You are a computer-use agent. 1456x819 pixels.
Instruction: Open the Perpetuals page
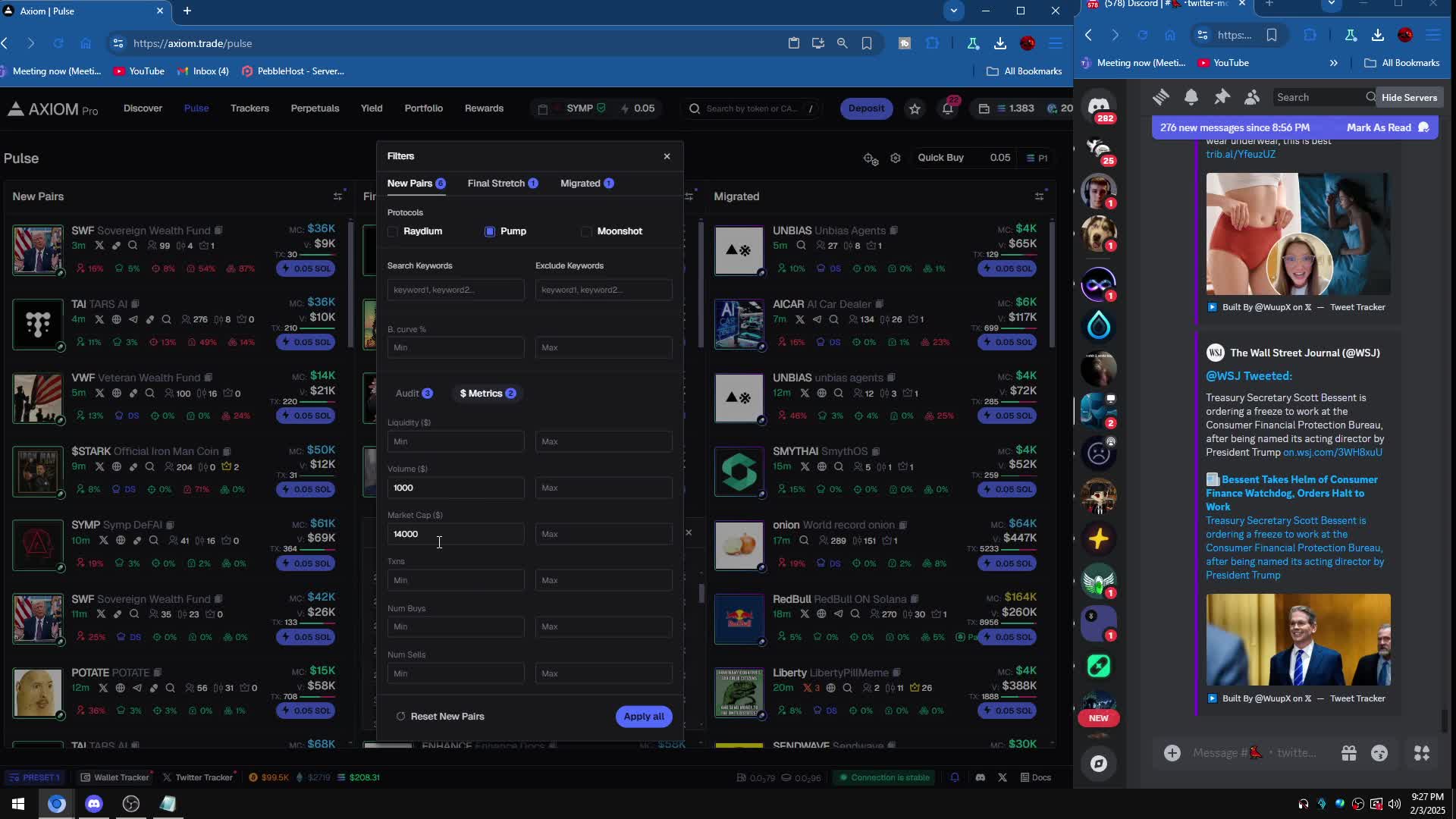[x=315, y=108]
